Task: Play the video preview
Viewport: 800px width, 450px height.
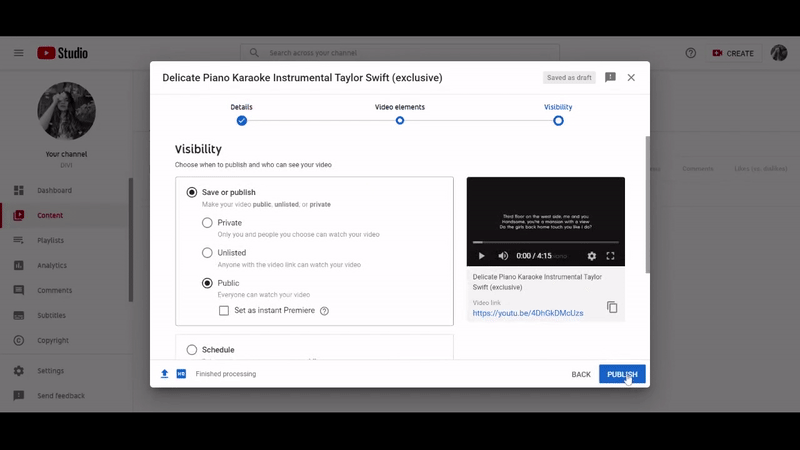Action: pyautogui.click(x=481, y=256)
